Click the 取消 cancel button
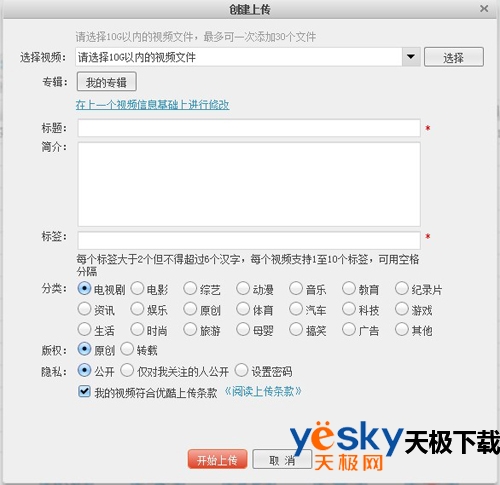Screen dimensions: 500x485 tap(282, 459)
